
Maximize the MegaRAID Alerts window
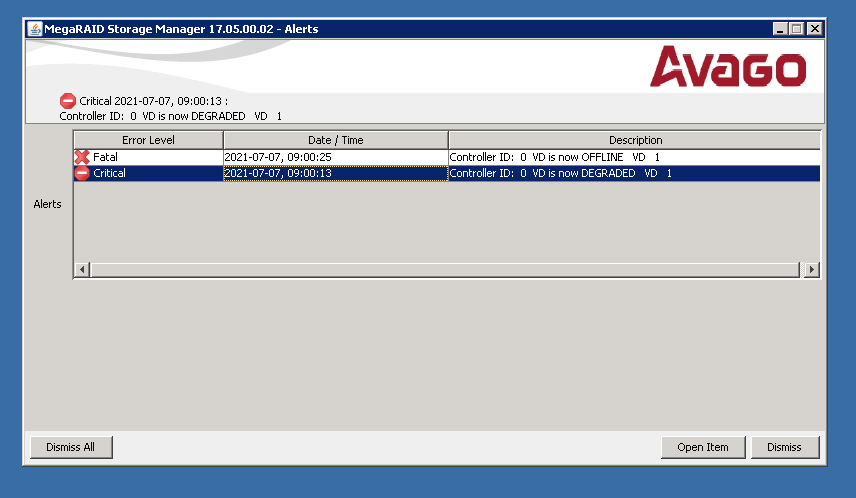[x=797, y=29]
